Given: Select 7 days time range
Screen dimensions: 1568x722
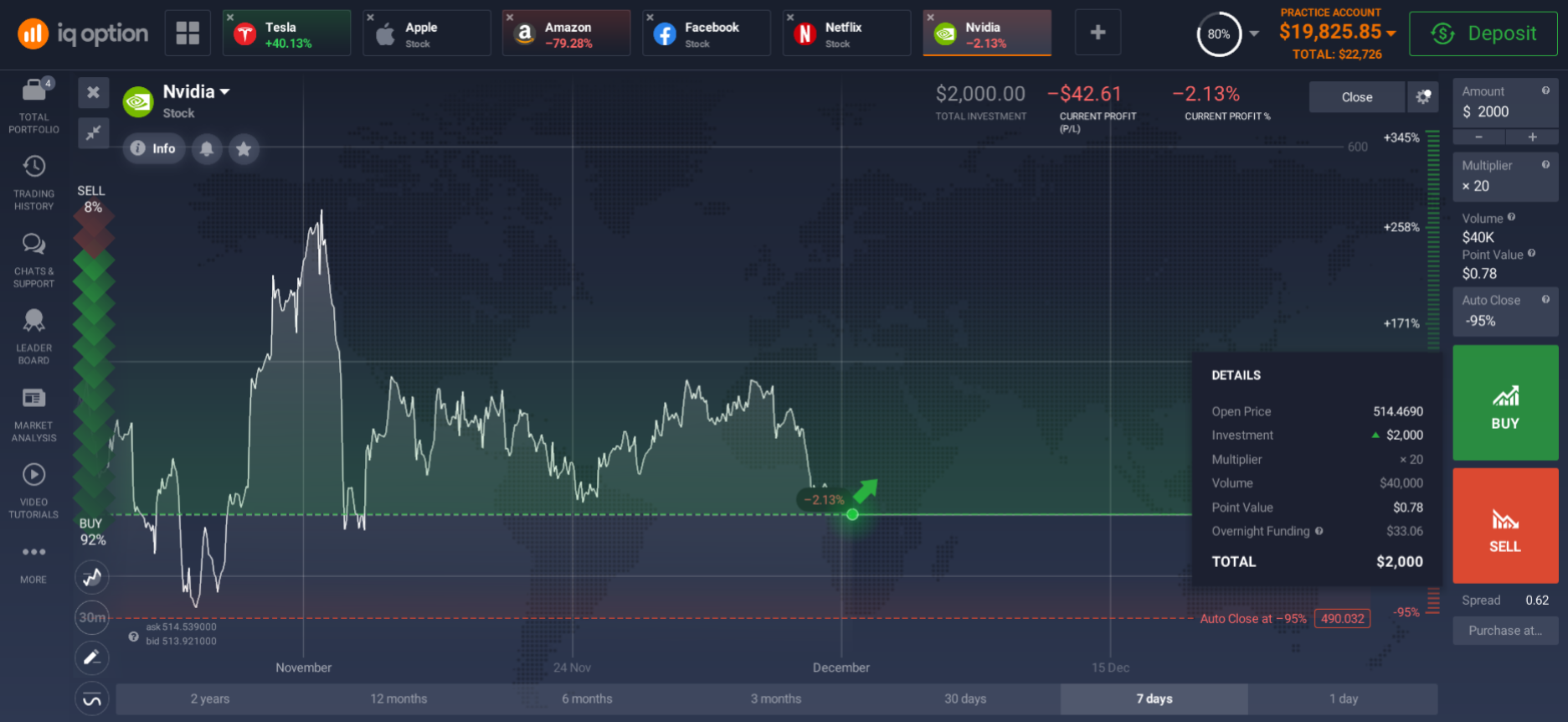Looking at the screenshot, I should coord(1154,699).
